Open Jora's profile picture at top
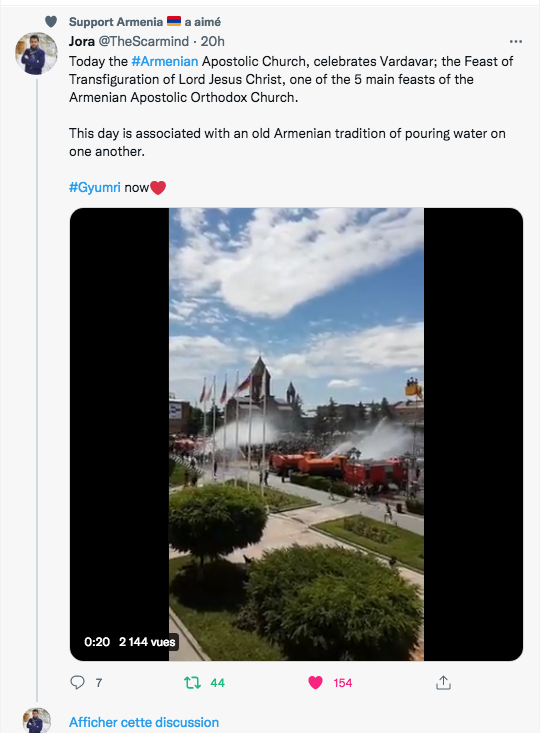The image size is (542, 733). click(x=36, y=53)
